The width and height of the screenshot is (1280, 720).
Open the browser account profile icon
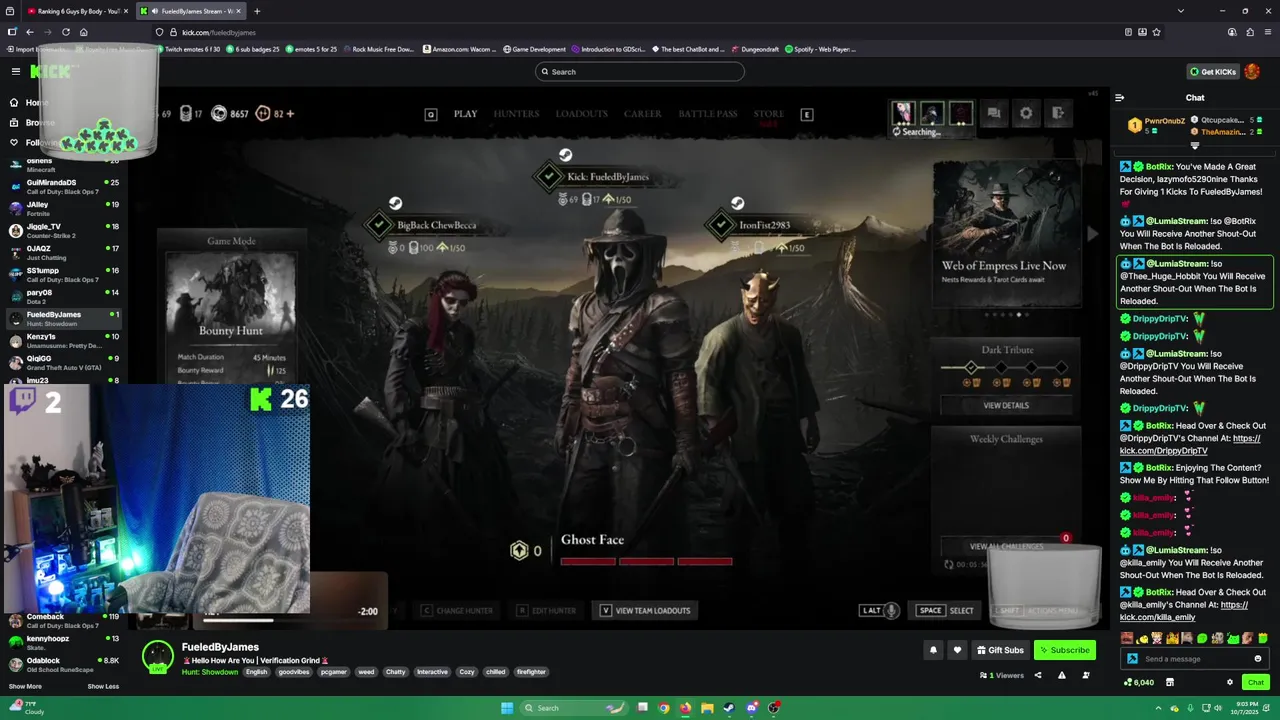coord(1232,32)
